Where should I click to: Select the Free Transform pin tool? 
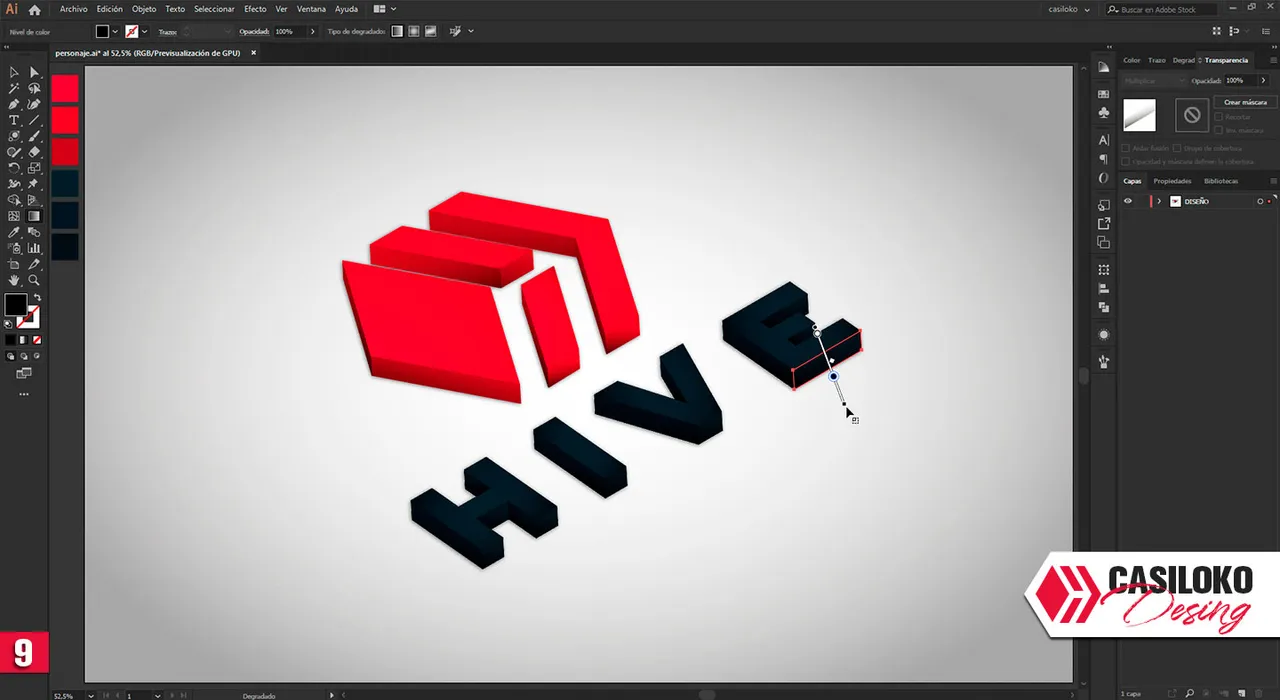pos(34,184)
